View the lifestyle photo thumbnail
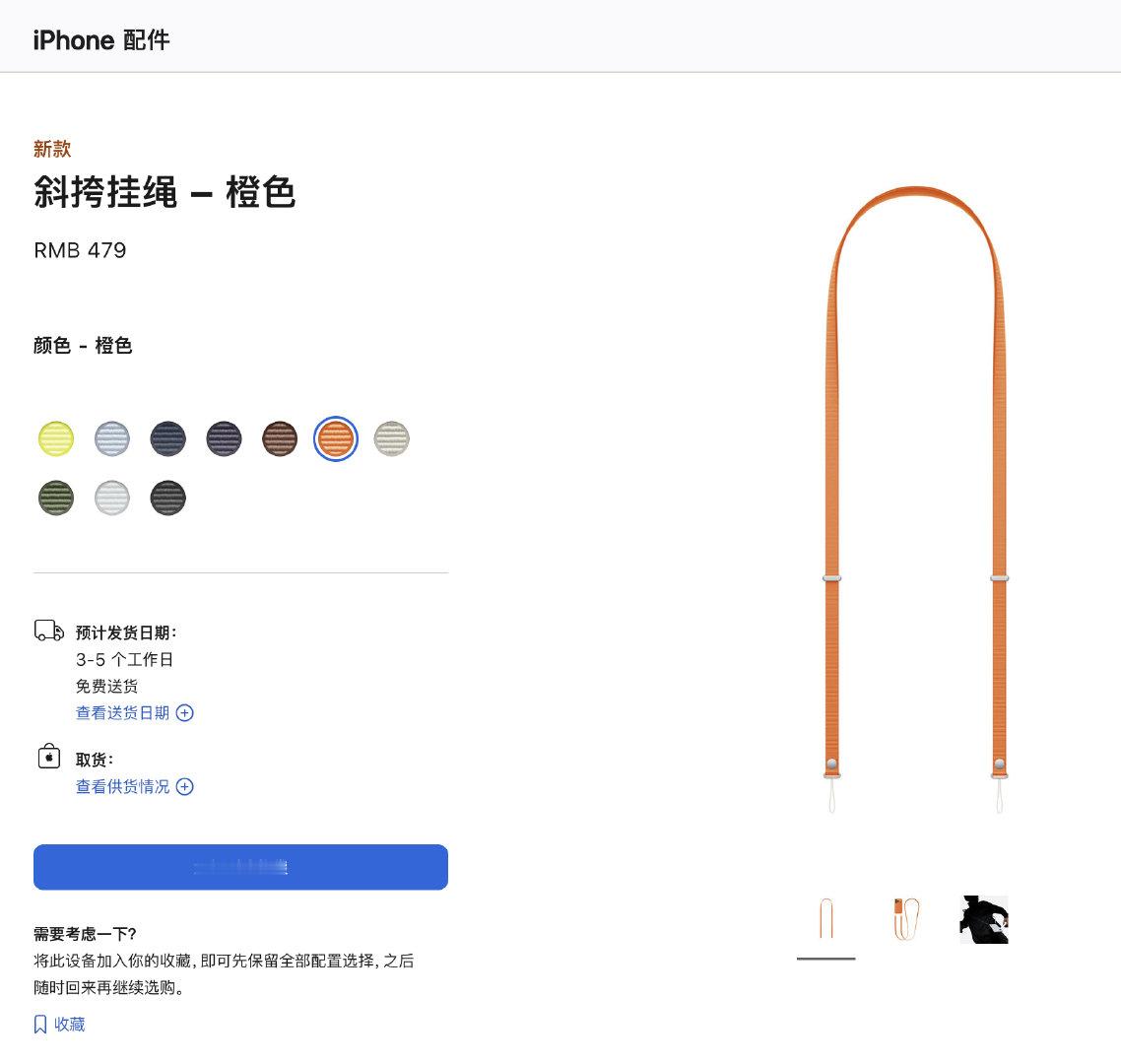Image resolution: width=1121 pixels, height=1064 pixels. click(984, 919)
